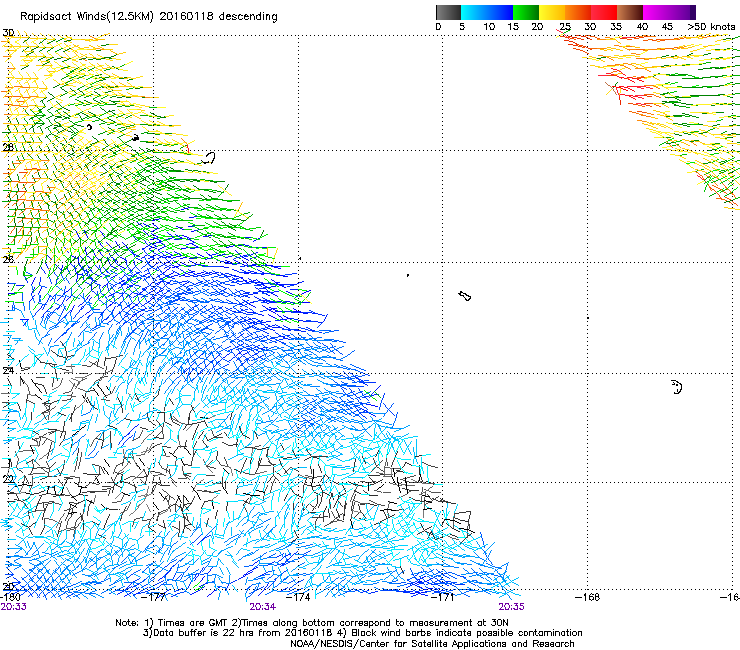Click the legend tick label 40

point(642,27)
